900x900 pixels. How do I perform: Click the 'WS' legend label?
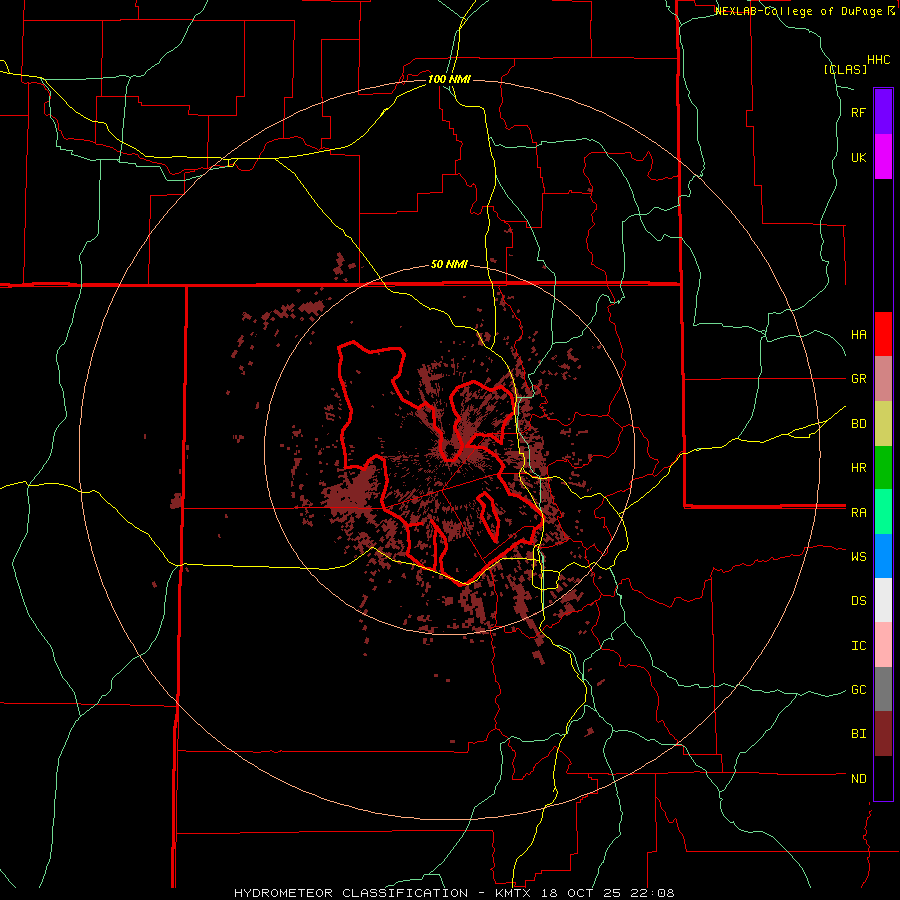pyautogui.click(x=858, y=556)
